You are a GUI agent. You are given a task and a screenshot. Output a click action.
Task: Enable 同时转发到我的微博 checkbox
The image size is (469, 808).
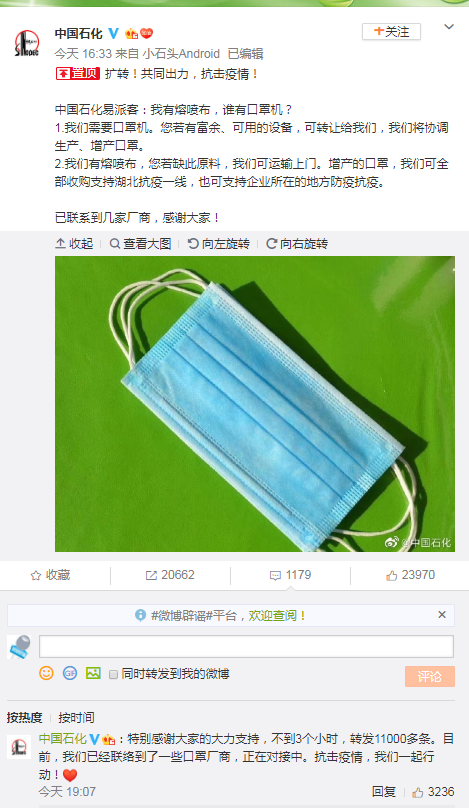(x=113, y=674)
